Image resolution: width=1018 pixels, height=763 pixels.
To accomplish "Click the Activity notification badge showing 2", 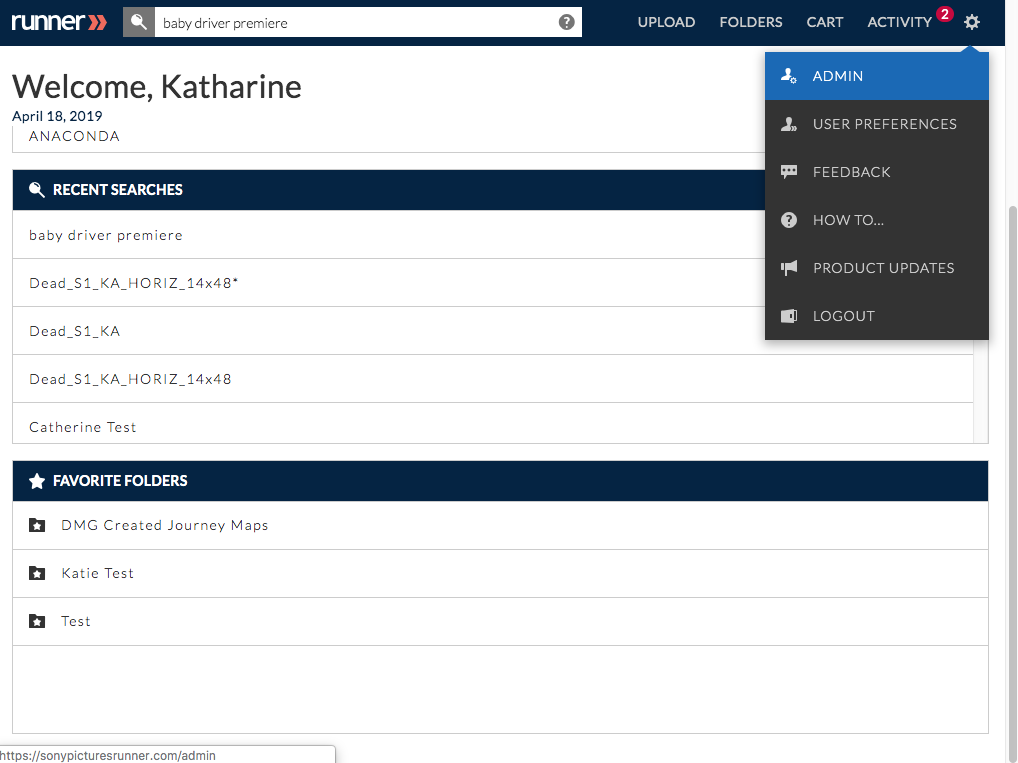I will point(945,14).
